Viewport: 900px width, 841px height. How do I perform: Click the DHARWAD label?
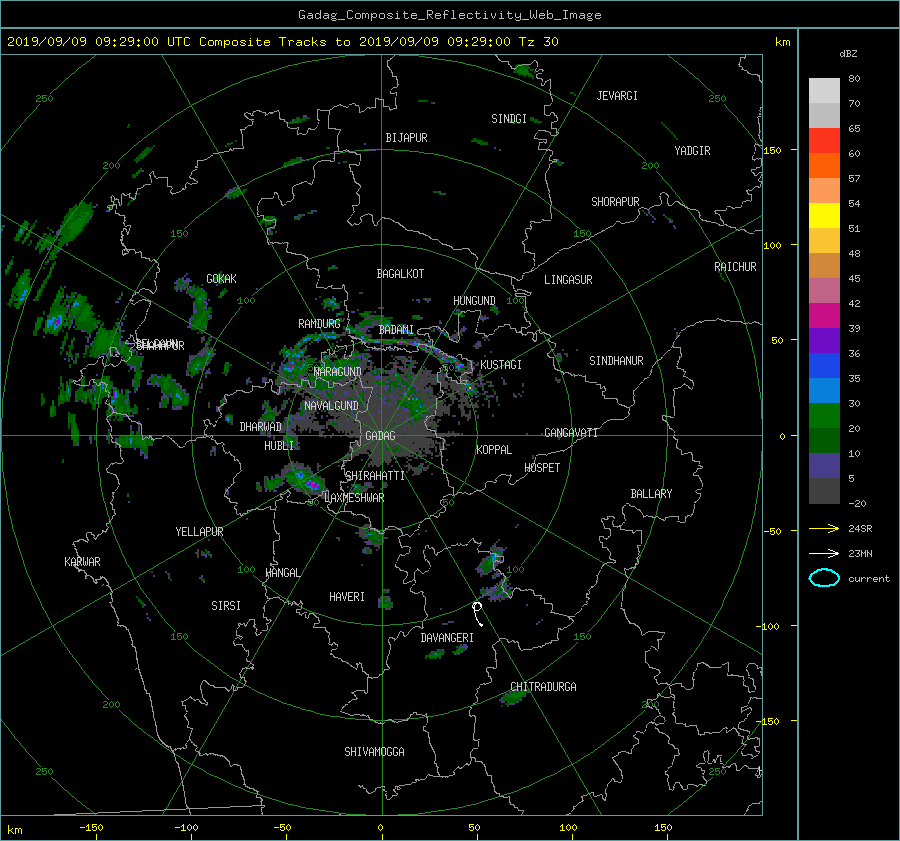(261, 427)
